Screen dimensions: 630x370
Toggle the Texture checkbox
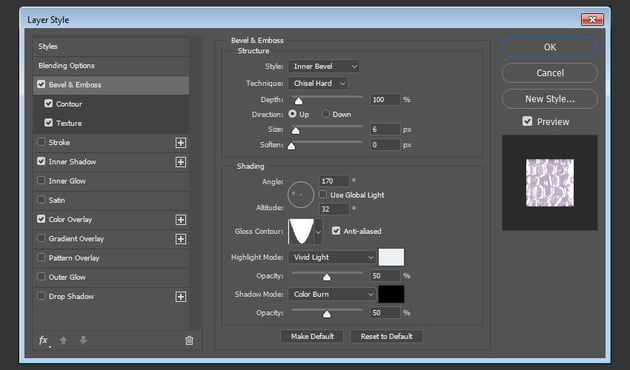click(49, 123)
